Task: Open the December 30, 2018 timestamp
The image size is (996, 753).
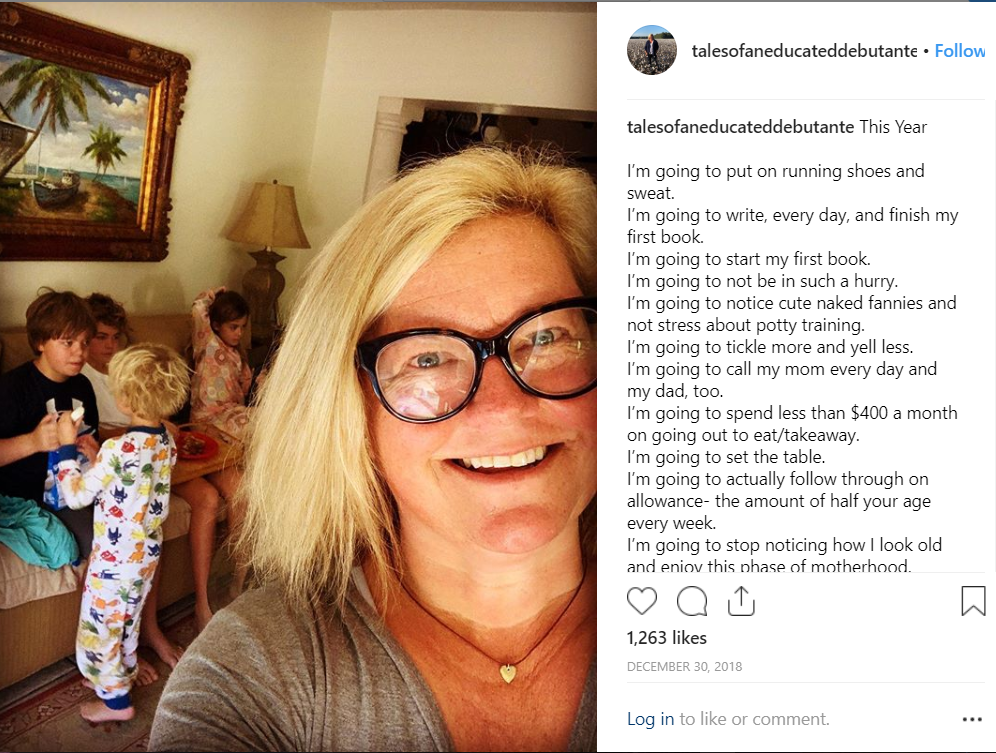Action: point(684,667)
